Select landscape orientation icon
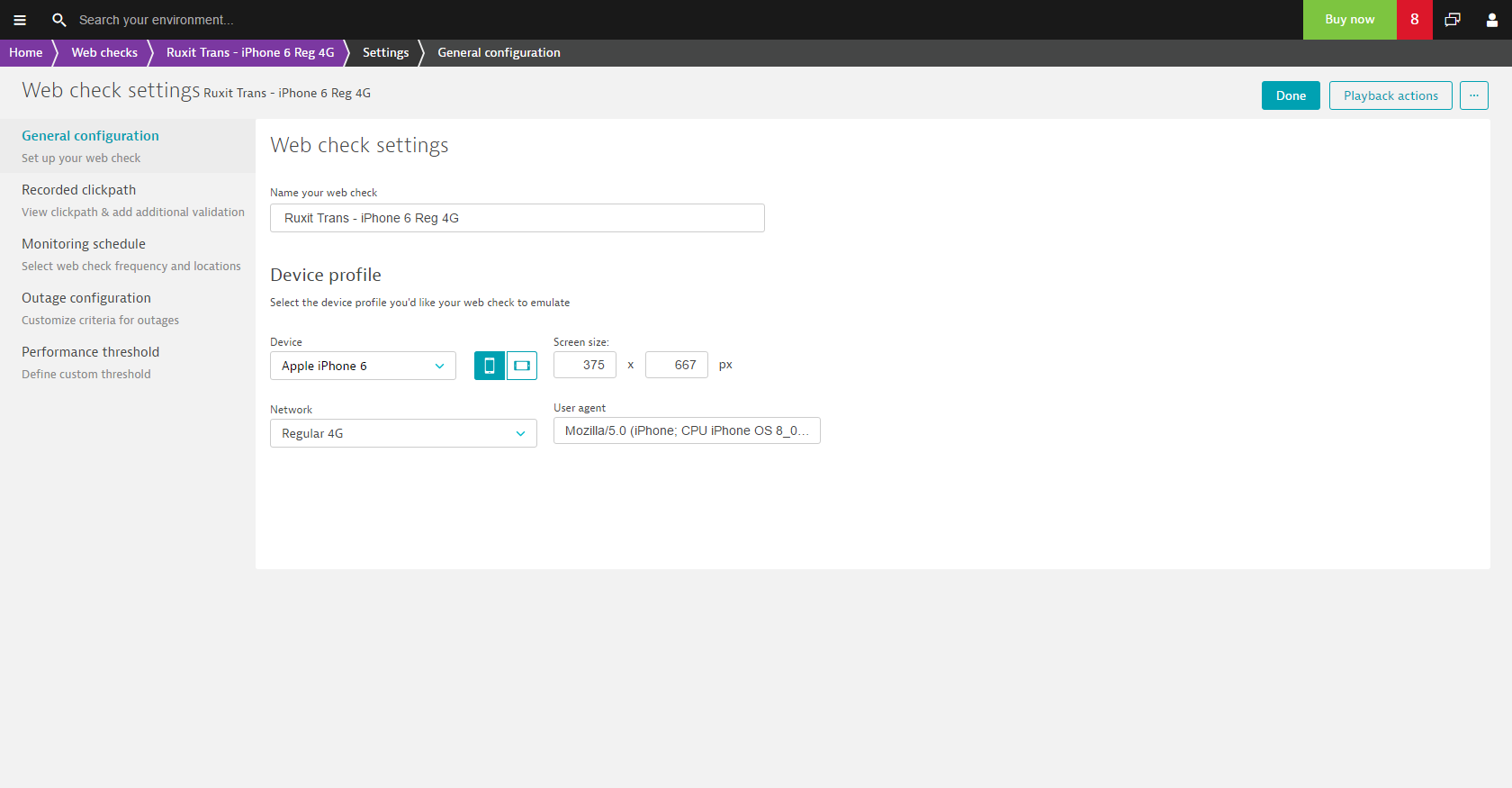1512x788 pixels. point(522,366)
